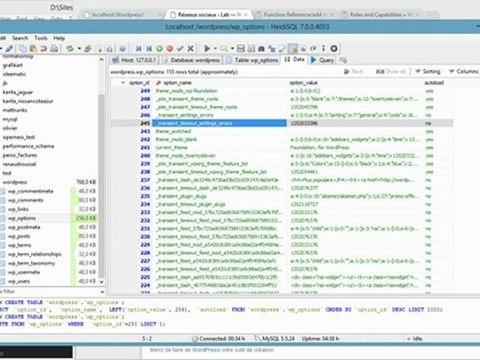Screen dimensions: 480x360
Task: Select the grafikart database in tree
Action: point(13,65)
